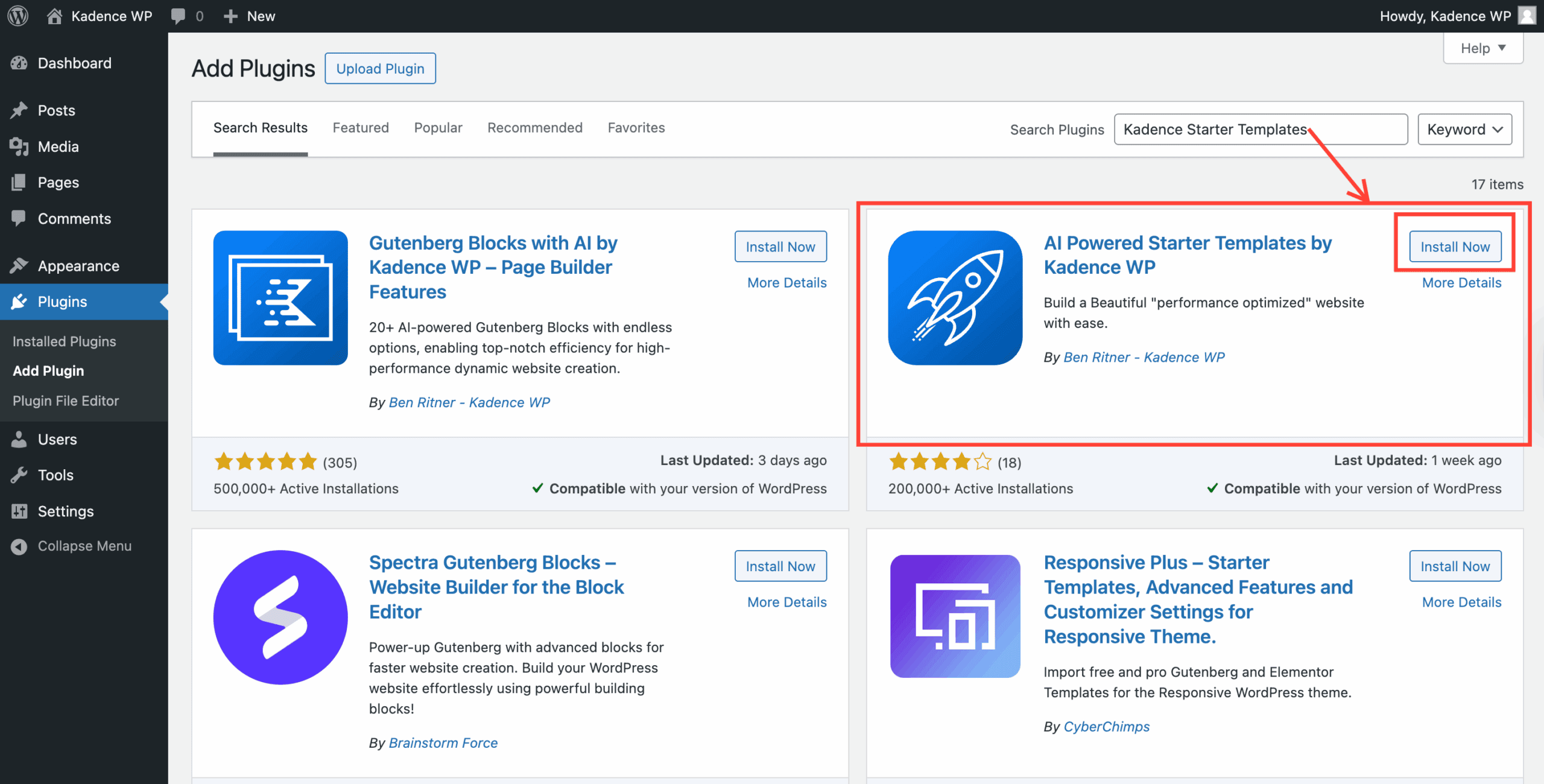The image size is (1544, 784).
Task: Switch to the Featured tab
Action: (360, 127)
